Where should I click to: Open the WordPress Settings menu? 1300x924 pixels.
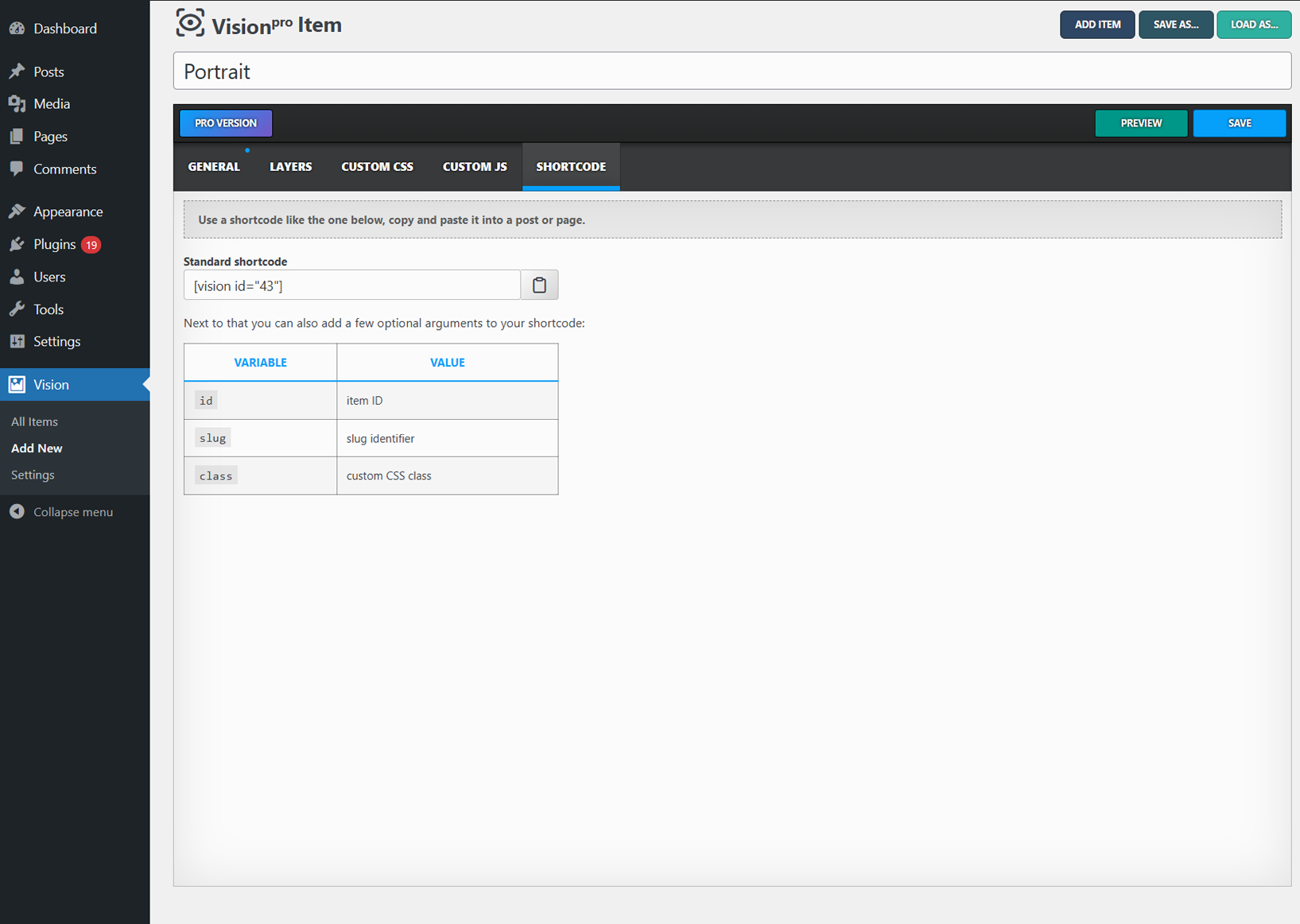coord(75,341)
